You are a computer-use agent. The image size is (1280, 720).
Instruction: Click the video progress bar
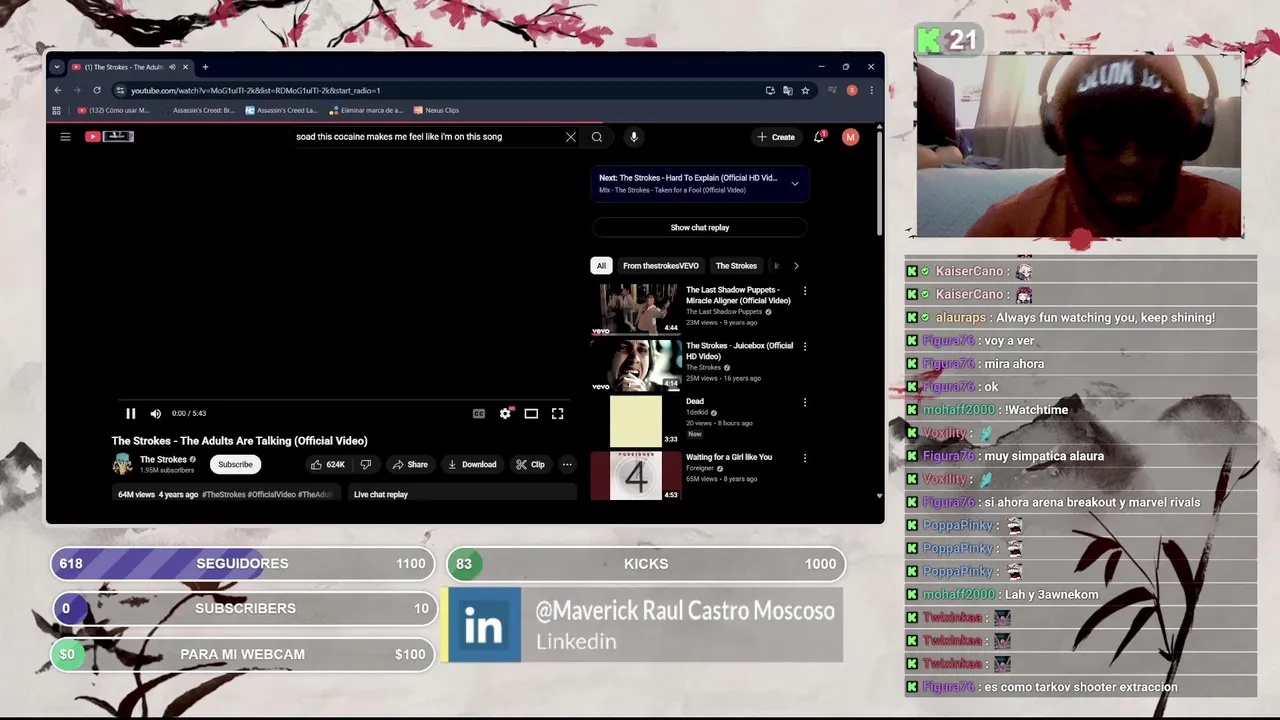point(343,399)
